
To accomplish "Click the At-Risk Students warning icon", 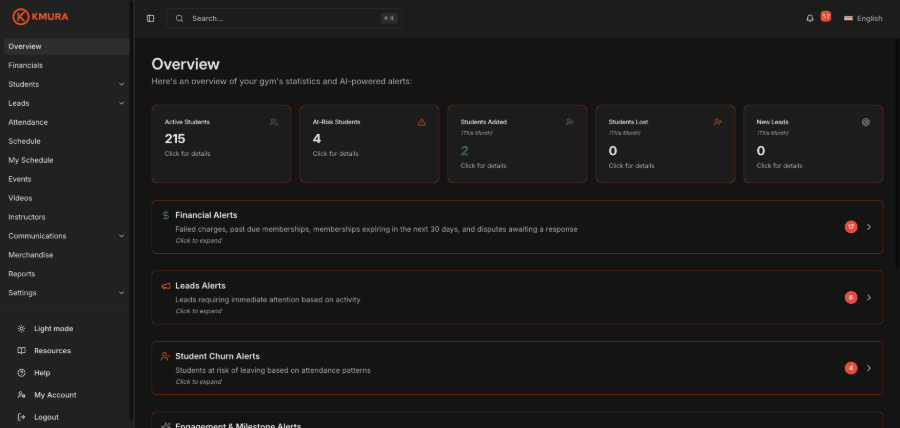I will (x=422, y=122).
